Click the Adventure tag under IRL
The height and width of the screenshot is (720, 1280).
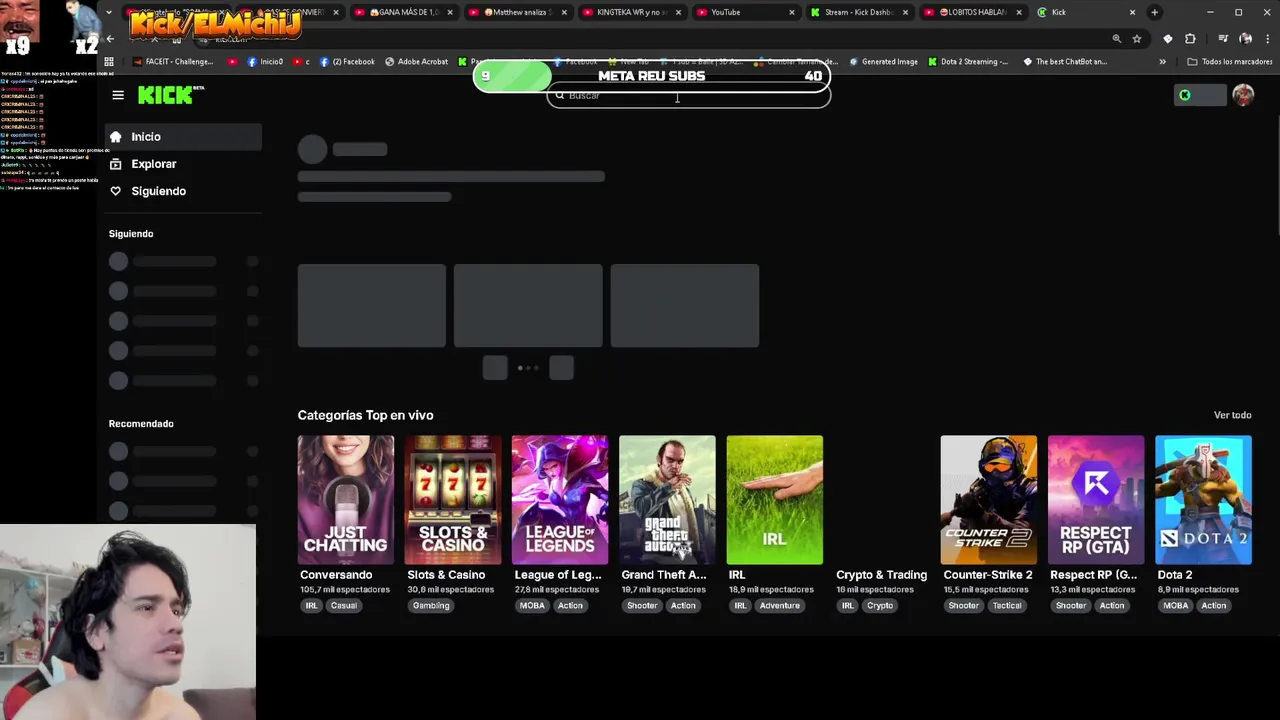pyautogui.click(x=780, y=606)
